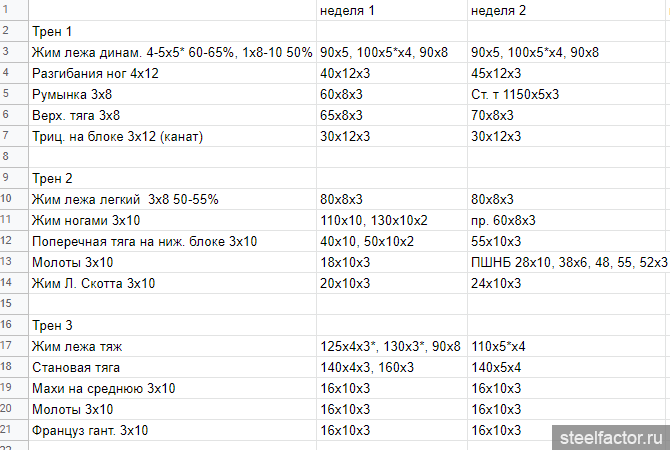
Task: Click the '110х10, 130х10х2' cell
Action: [x=391, y=220]
